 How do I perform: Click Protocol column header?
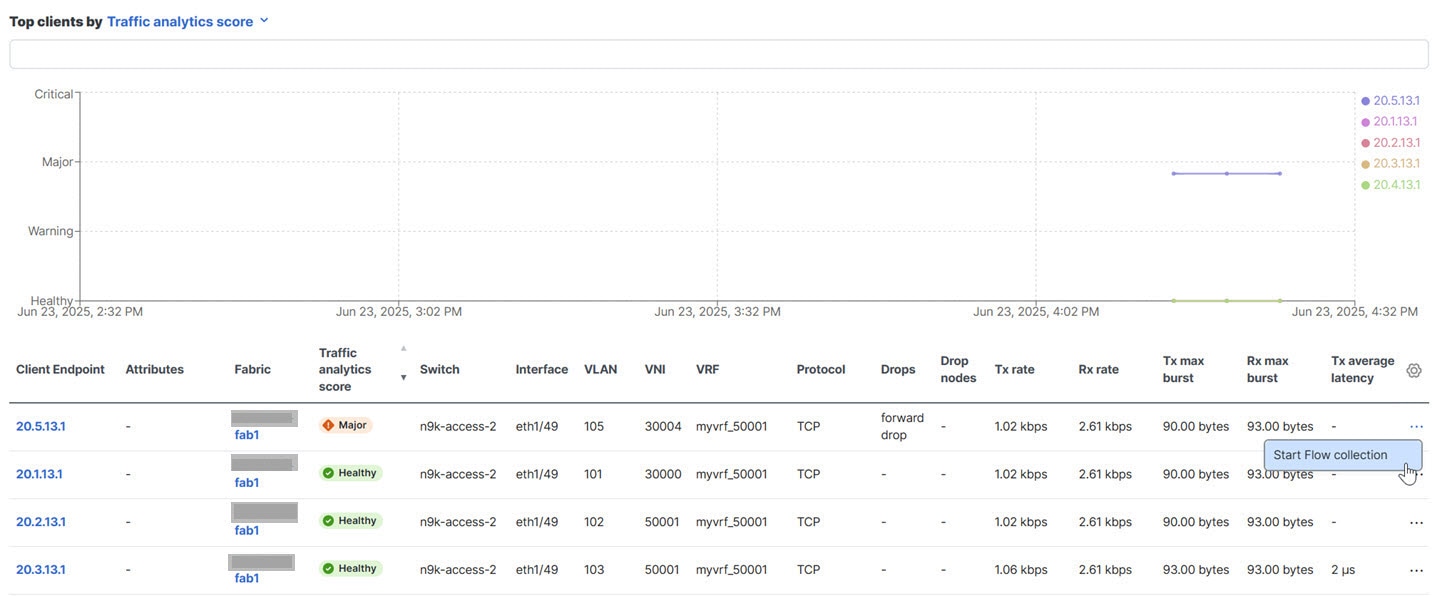click(x=821, y=370)
